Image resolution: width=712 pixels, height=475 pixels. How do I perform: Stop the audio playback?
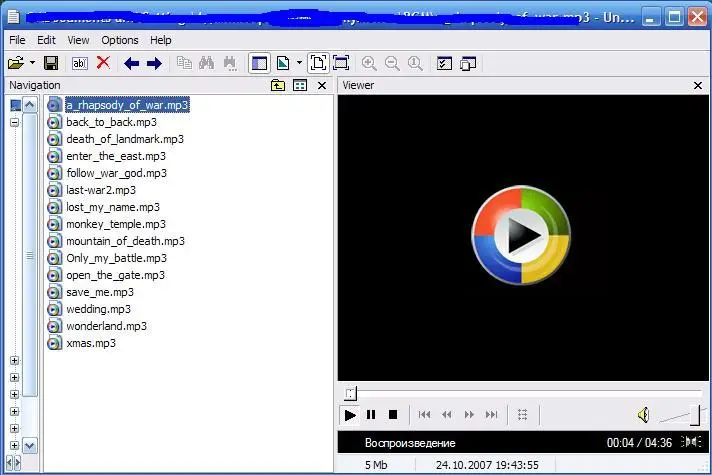(x=393, y=415)
